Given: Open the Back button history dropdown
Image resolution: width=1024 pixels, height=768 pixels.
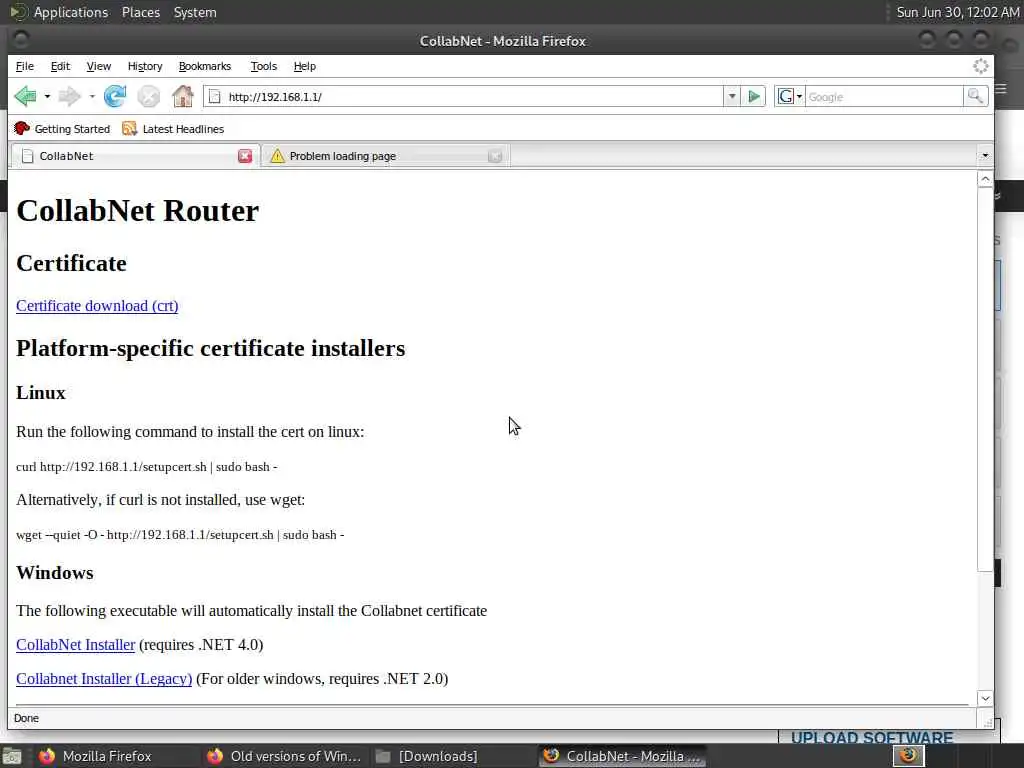Looking at the screenshot, I should (x=47, y=97).
